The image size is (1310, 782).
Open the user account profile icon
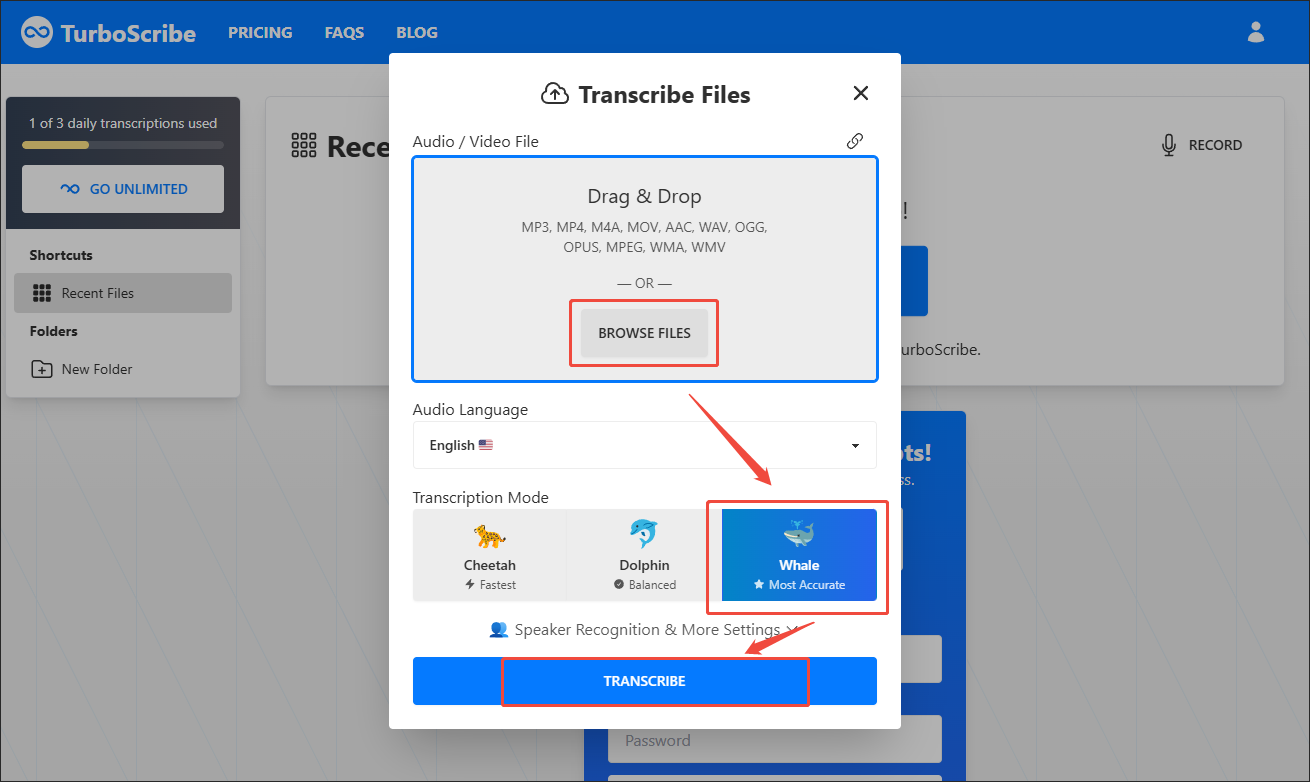[x=1256, y=32]
